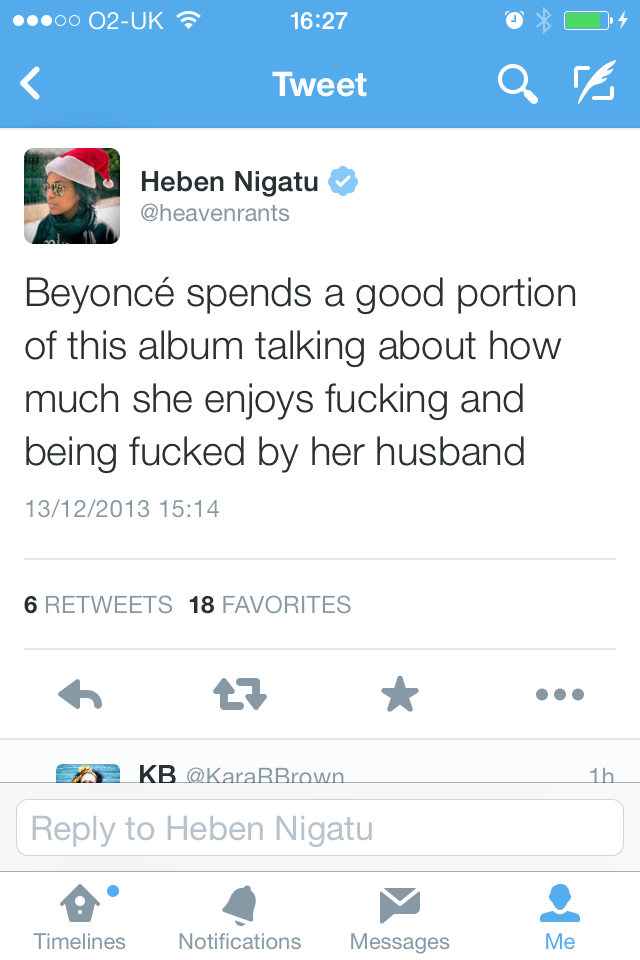This screenshot has width=640, height=960.
Task: Open more options ellipsis menu
Action: click(x=559, y=694)
